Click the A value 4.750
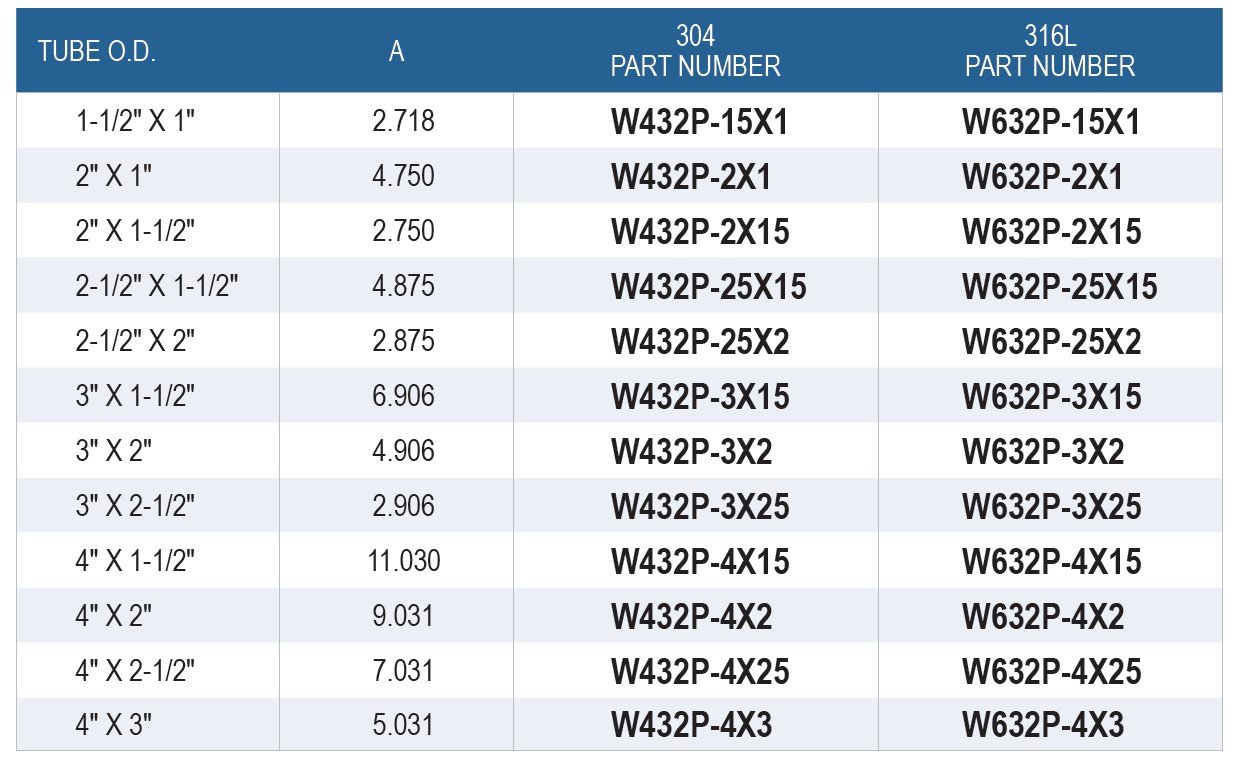 pyautogui.click(x=404, y=177)
